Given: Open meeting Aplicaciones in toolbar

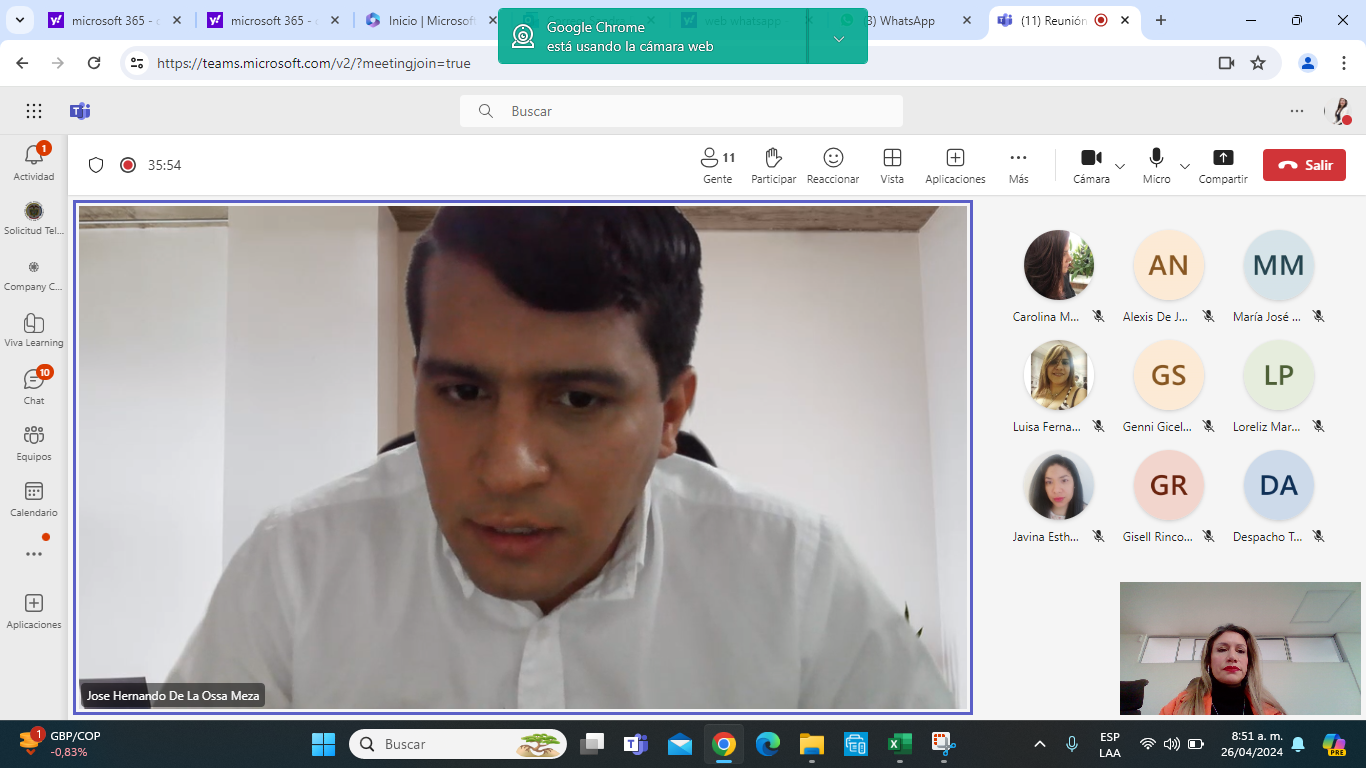Looking at the screenshot, I should [x=955, y=166].
